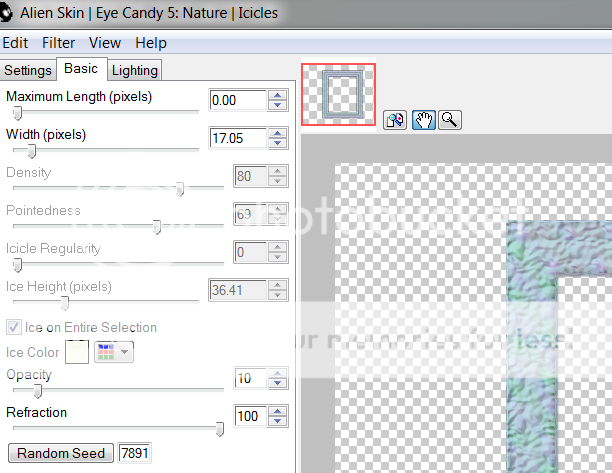
Task: Decrease Refraction with down arrow
Action: [x=278, y=421]
